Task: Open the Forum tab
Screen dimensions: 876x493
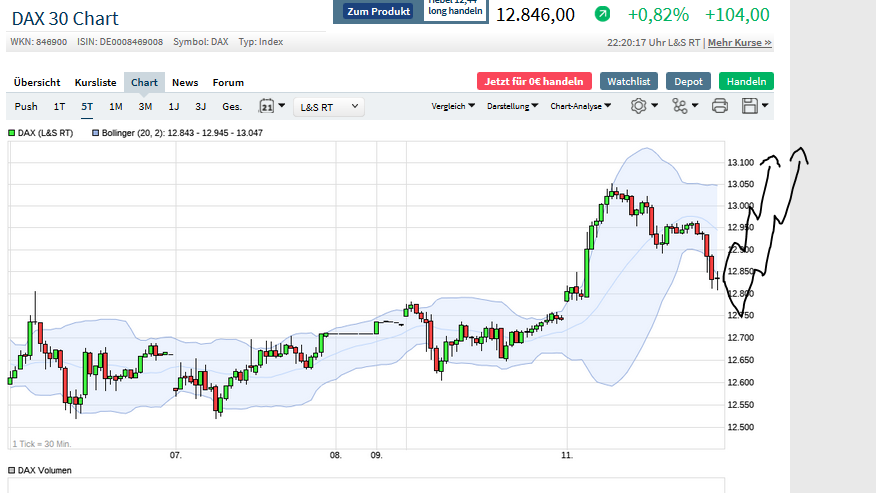Action: (x=228, y=82)
